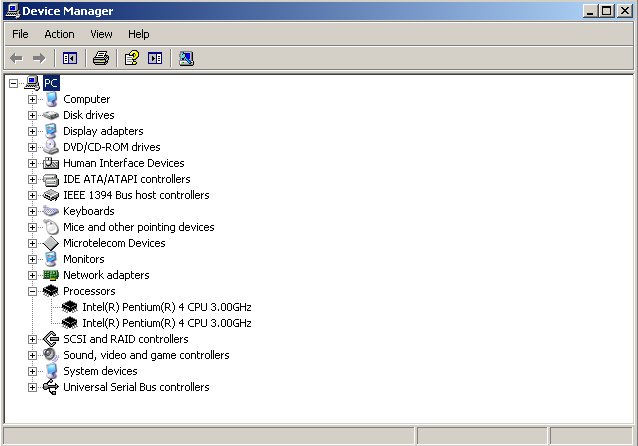The height and width of the screenshot is (446, 638).
Task: Expand the DVD/CD-ROM drives node
Action: (x=32, y=147)
